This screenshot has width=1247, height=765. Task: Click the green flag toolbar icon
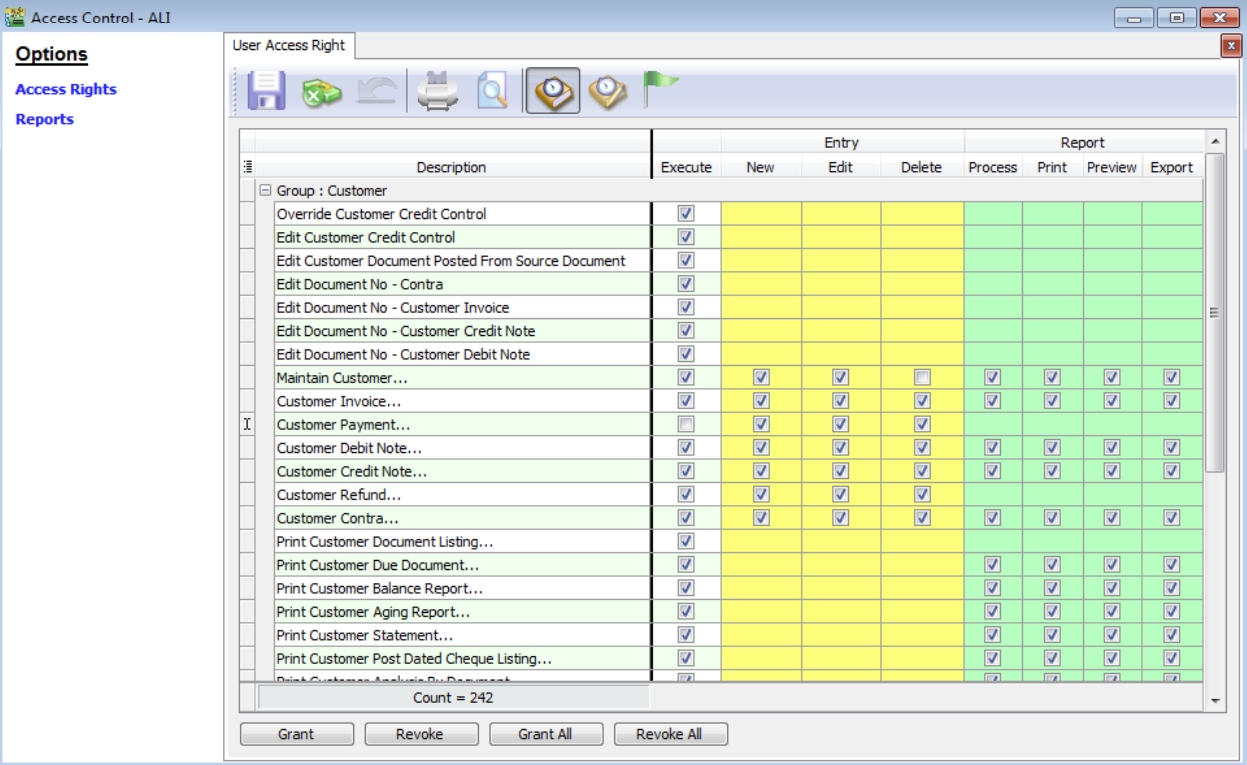click(x=658, y=88)
